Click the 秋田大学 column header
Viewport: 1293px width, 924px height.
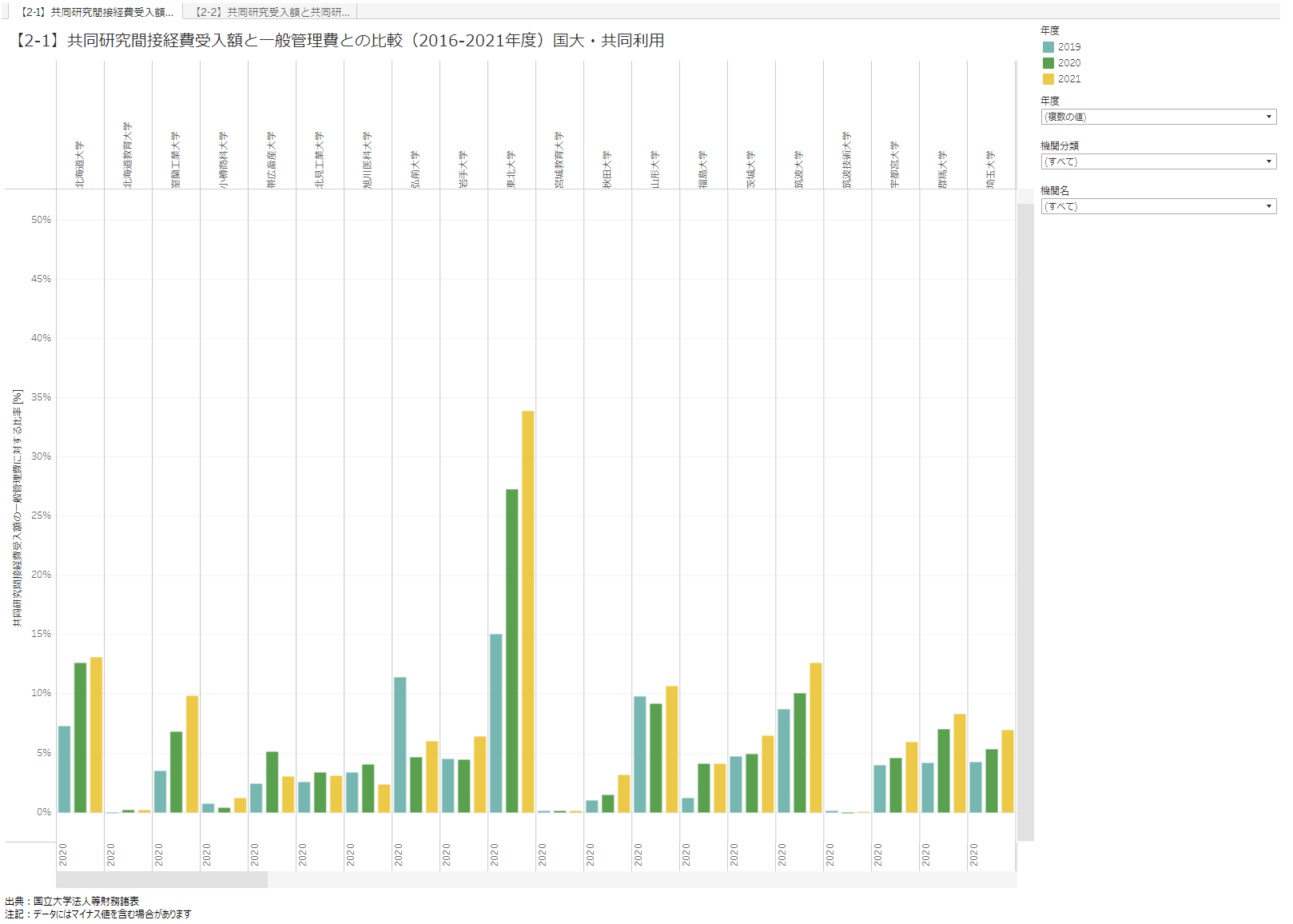point(607,169)
